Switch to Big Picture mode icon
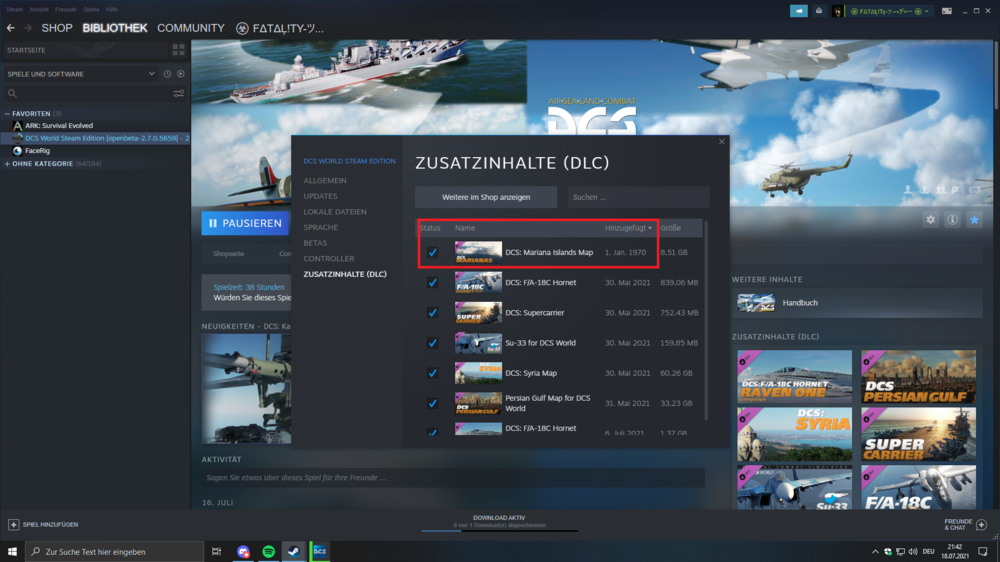This screenshot has width=1000, height=562. tap(947, 11)
